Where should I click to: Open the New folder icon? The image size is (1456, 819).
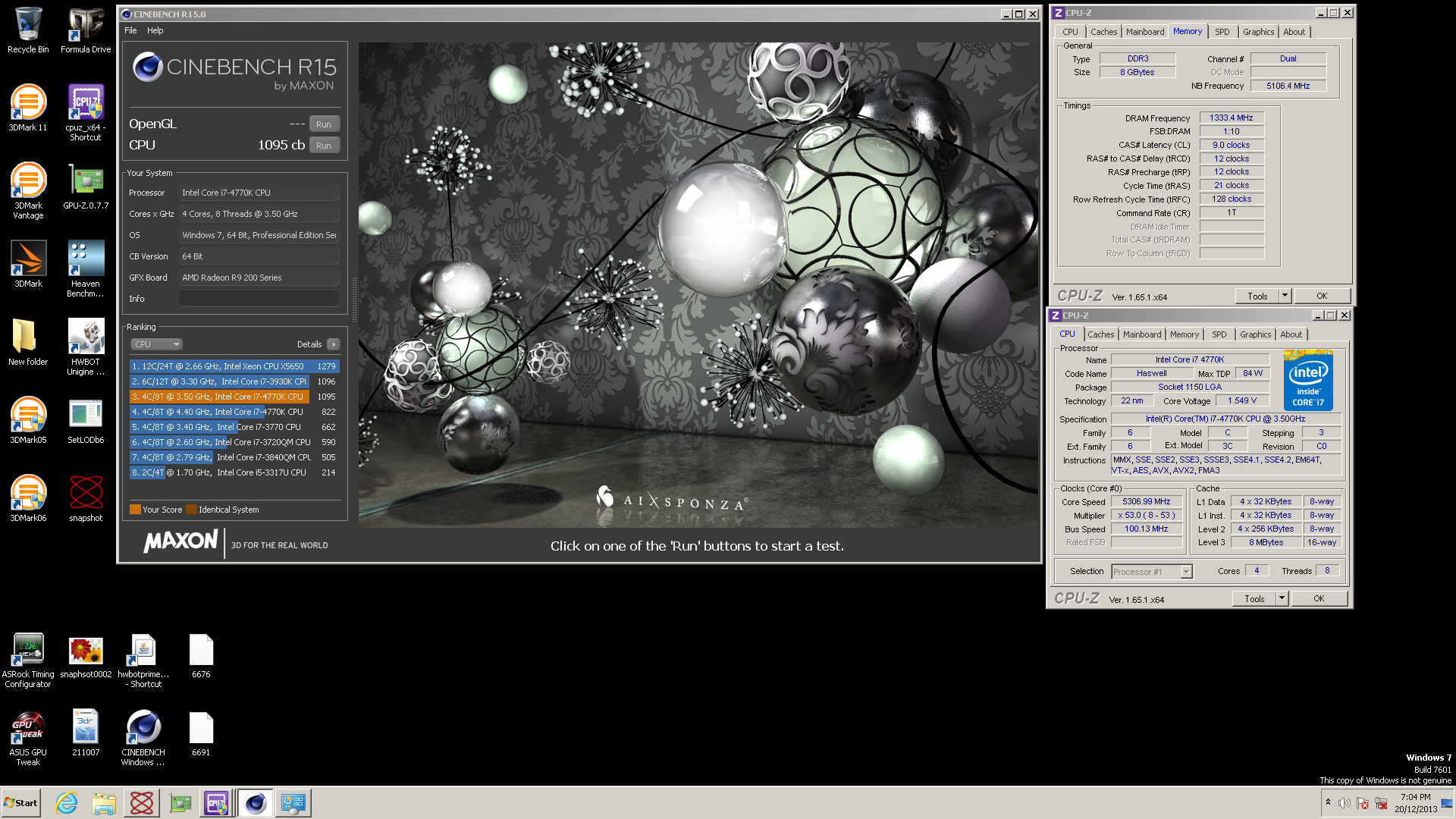(x=28, y=342)
